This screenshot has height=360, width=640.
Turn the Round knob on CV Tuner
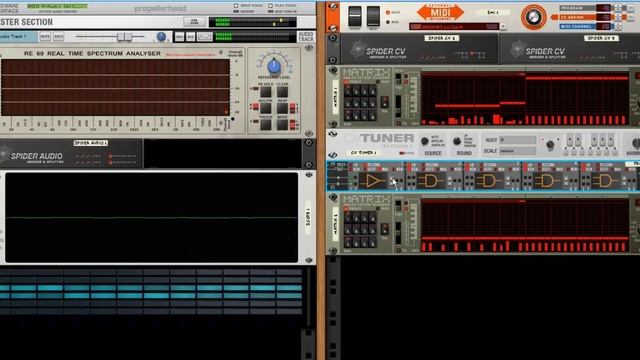point(457,141)
